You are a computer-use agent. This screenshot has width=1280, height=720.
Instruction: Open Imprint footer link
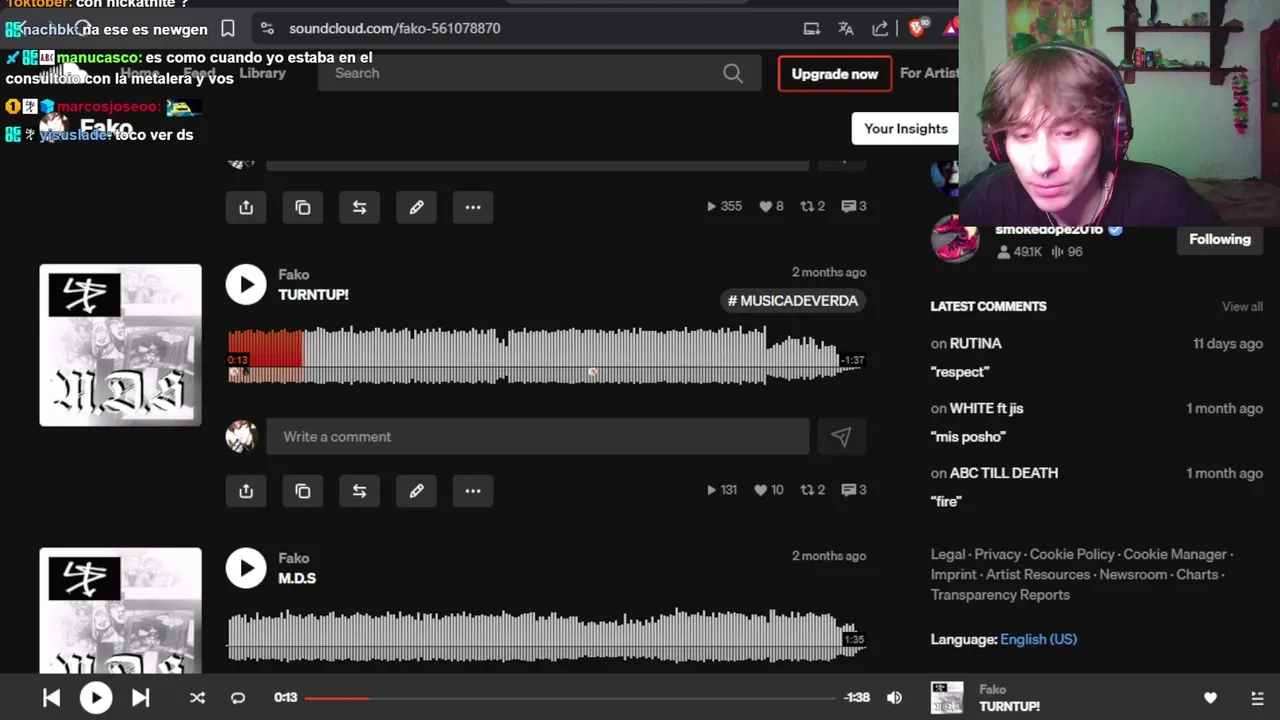tap(954, 574)
